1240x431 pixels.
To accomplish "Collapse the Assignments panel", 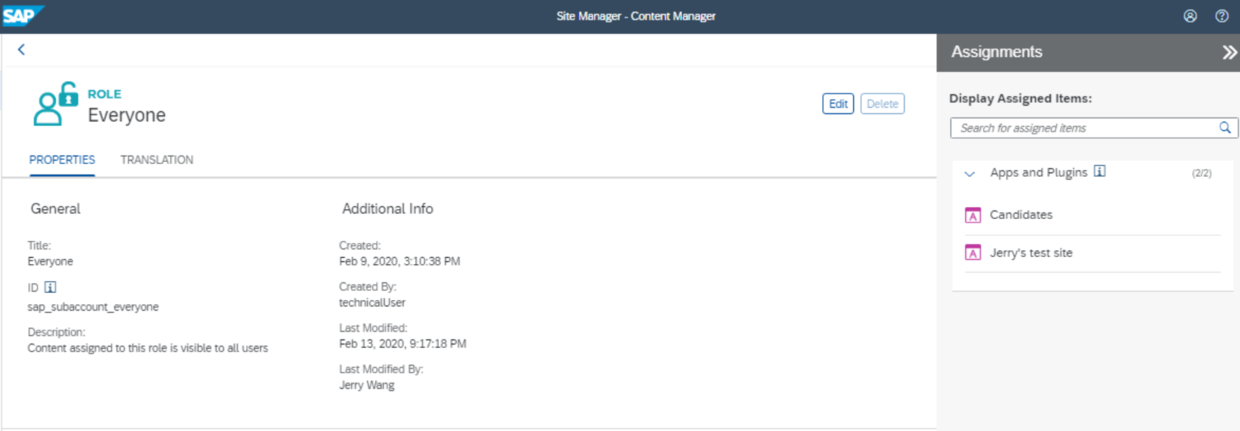I will 1229,53.
